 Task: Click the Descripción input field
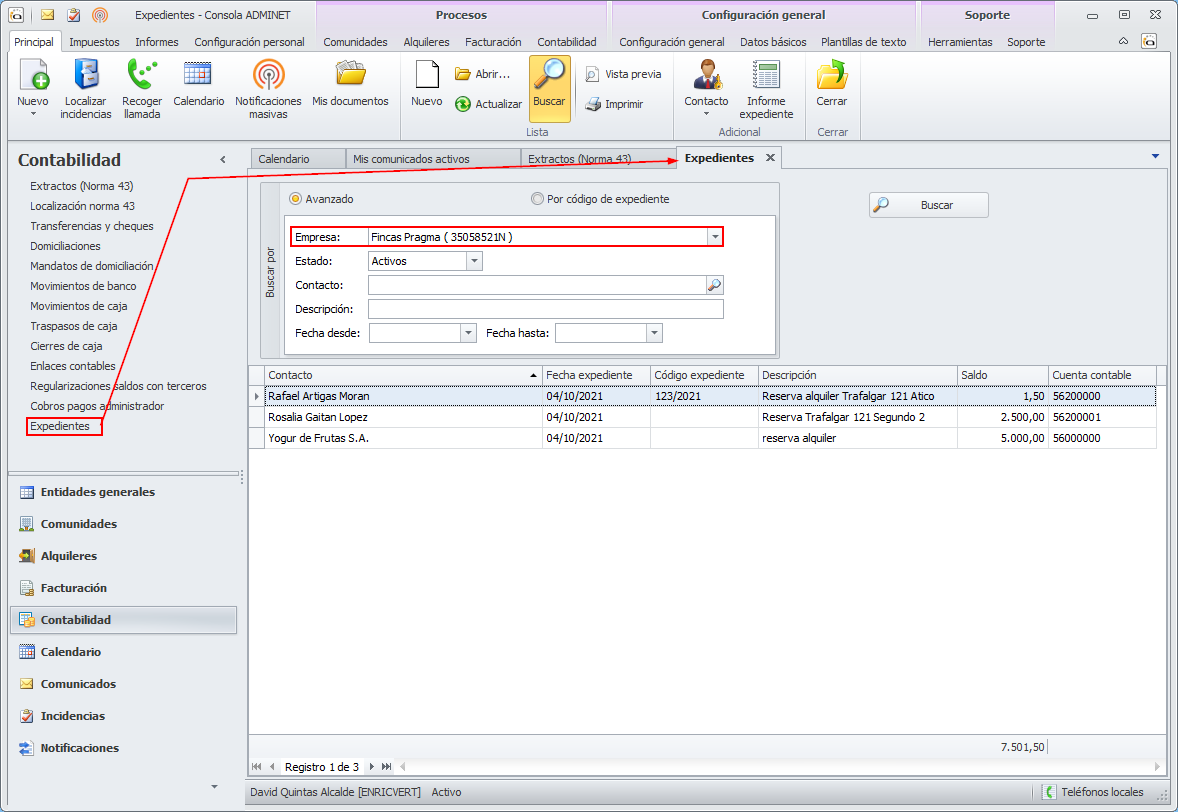click(545, 309)
